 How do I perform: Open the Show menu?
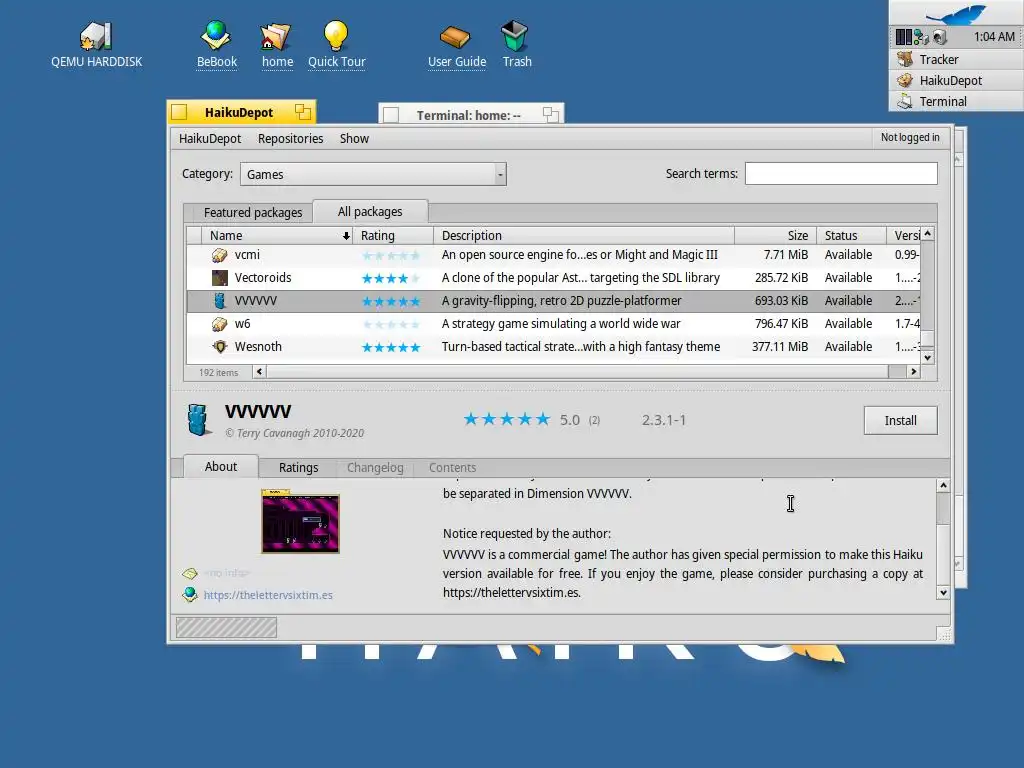coord(354,138)
